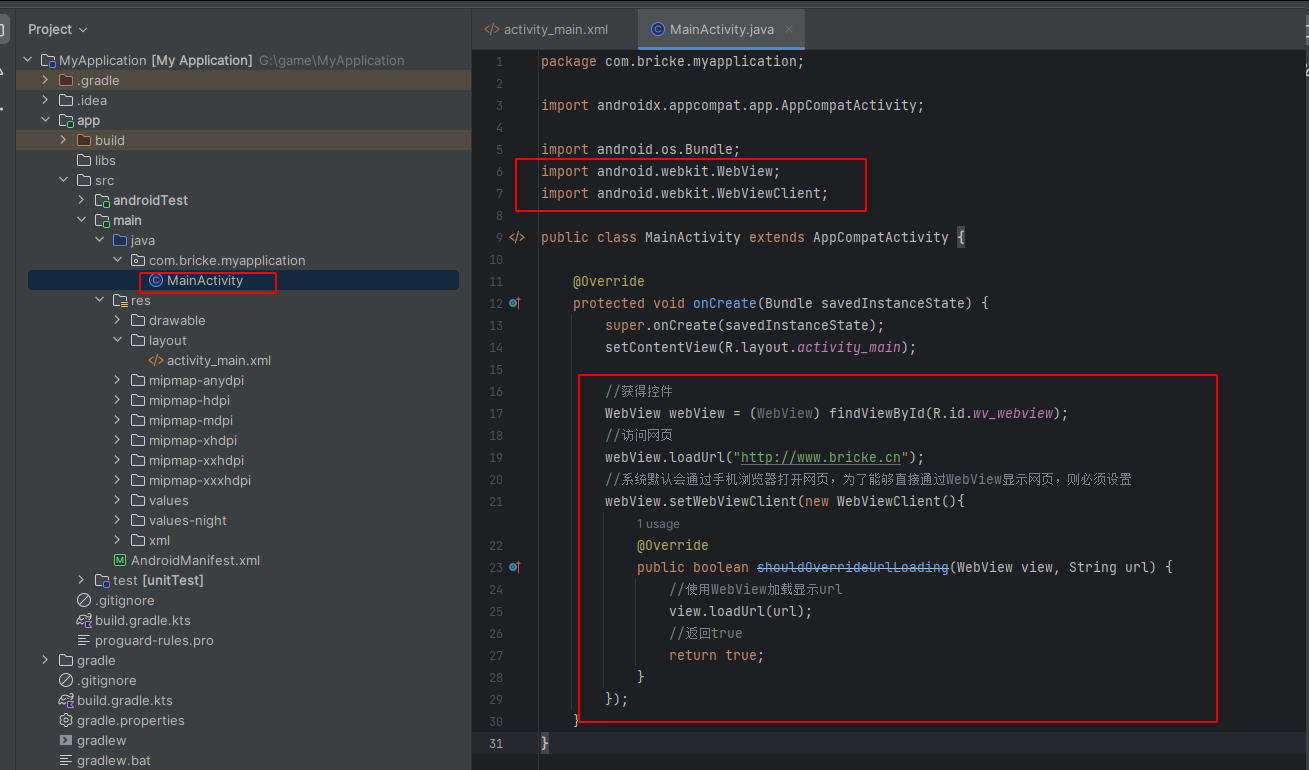Click the Project tool window sidebar icon
This screenshot has height=770, width=1309.
point(4,29)
